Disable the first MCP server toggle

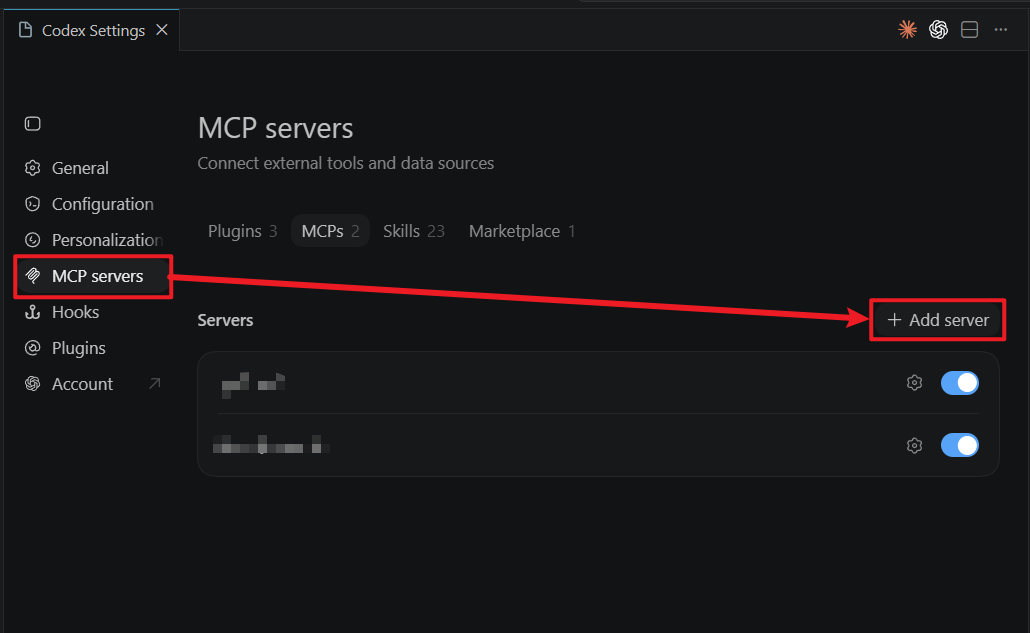[960, 383]
